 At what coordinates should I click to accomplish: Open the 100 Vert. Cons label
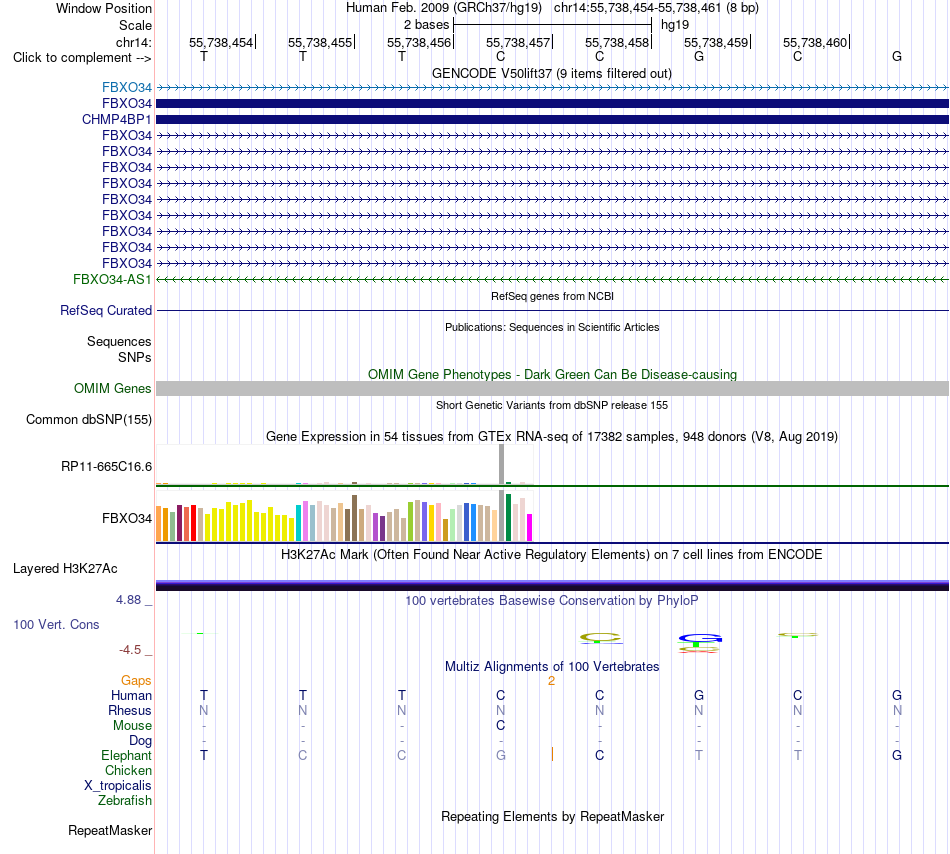pyautogui.click(x=56, y=624)
